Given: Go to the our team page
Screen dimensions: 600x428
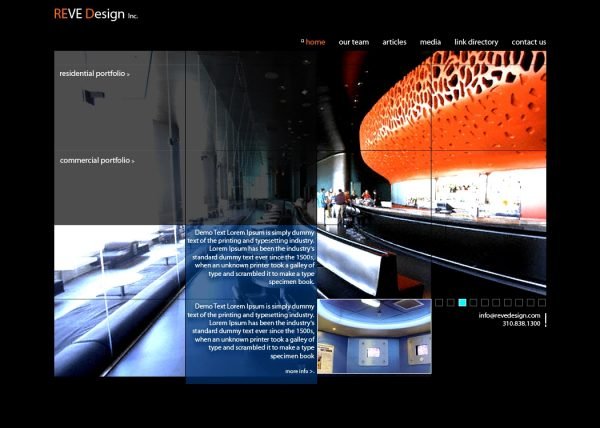Looking at the screenshot, I should [x=354, y=42].
